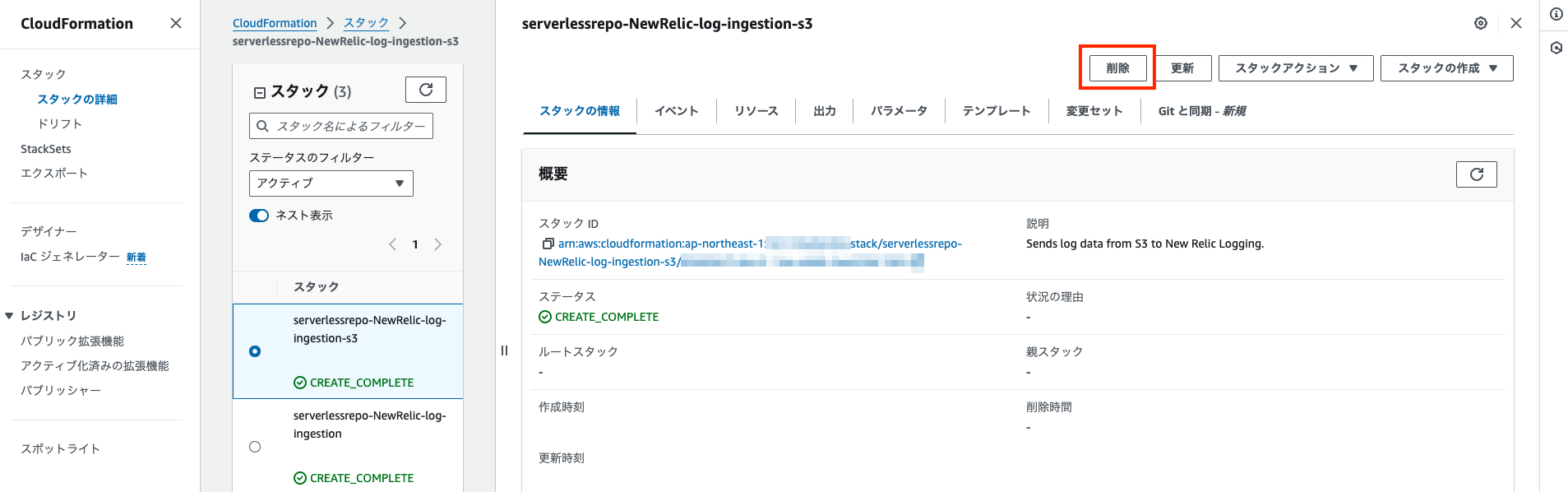
Task: Switch to the イベント tab
Action: pyautogui.click(x=676, y=111)
